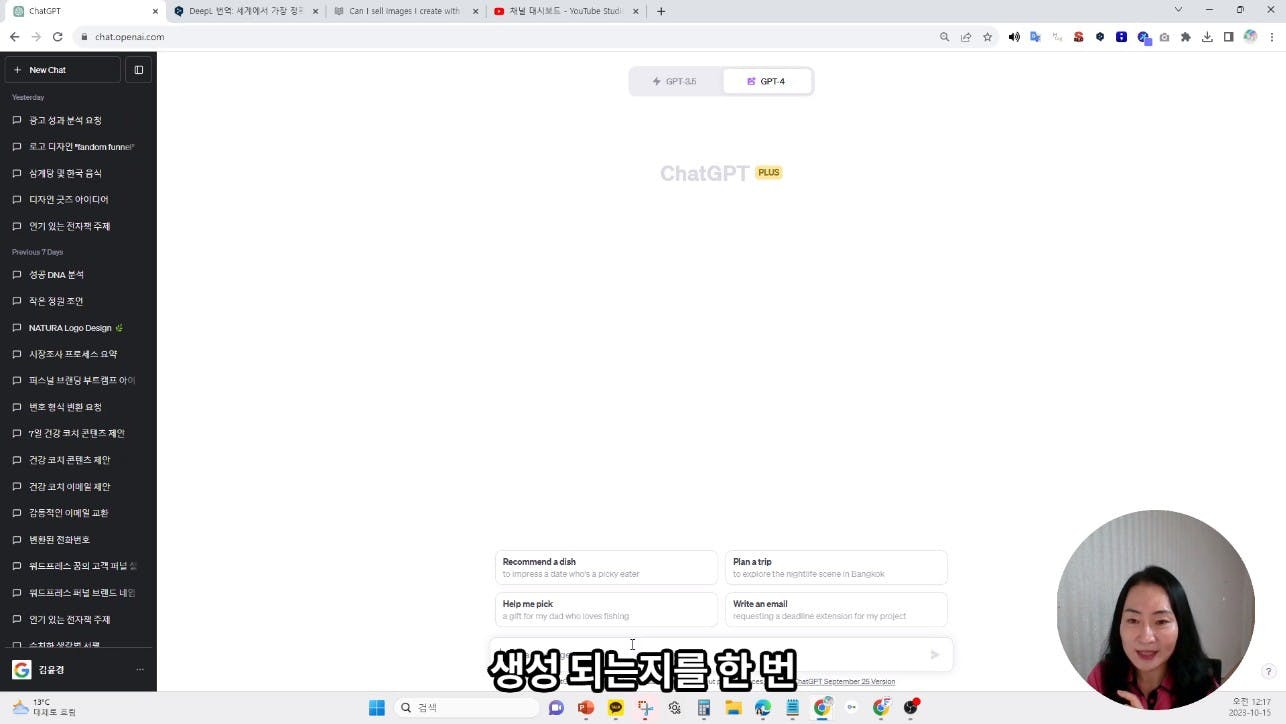Click the taskbar 검색 search box
1286x724 pixels.
pos(467,708)
